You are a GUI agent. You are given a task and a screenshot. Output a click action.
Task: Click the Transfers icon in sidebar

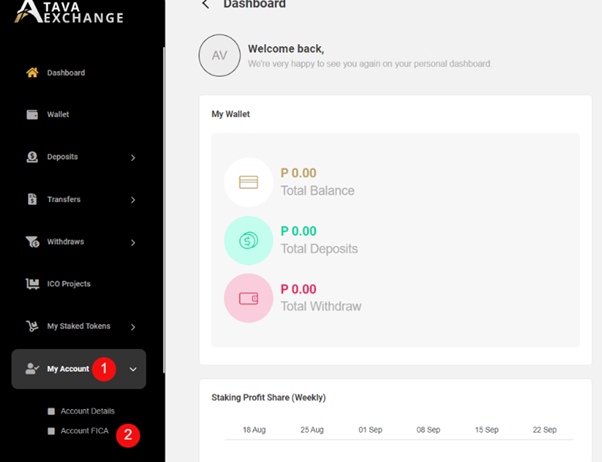click(x=32, y=200)
